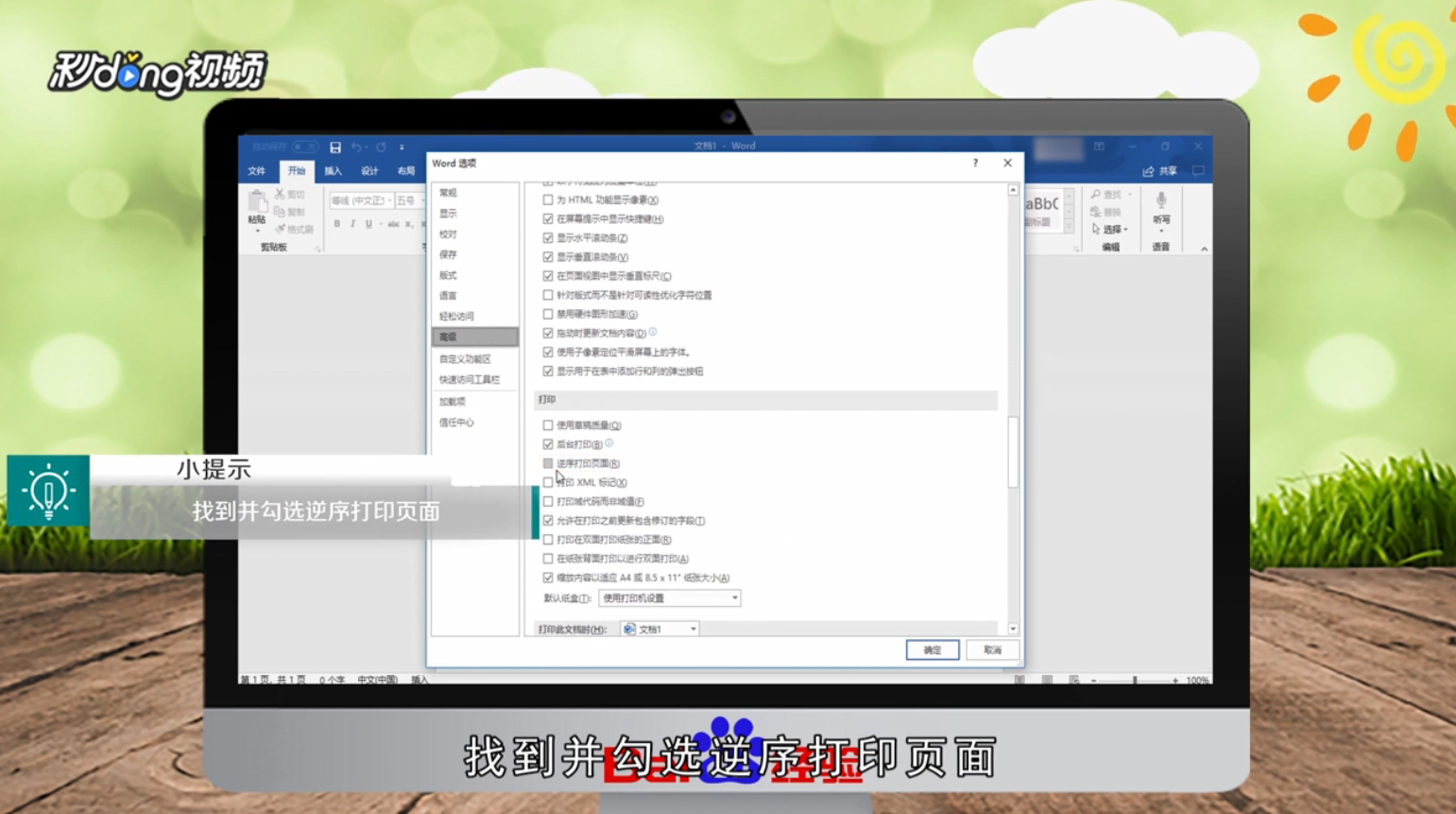Click the Undo arrow in the quick access toolbar

pyautogui.click(x=356, y=147)
